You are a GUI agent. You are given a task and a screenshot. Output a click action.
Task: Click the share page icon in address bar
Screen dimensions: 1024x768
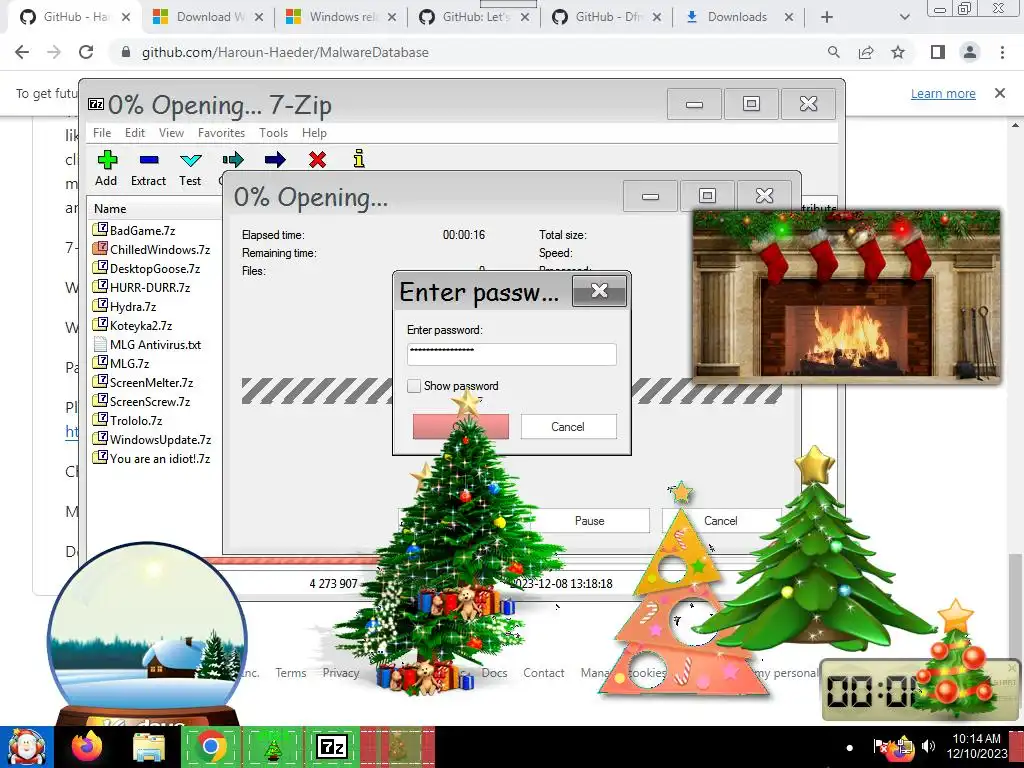pos(866,52)
